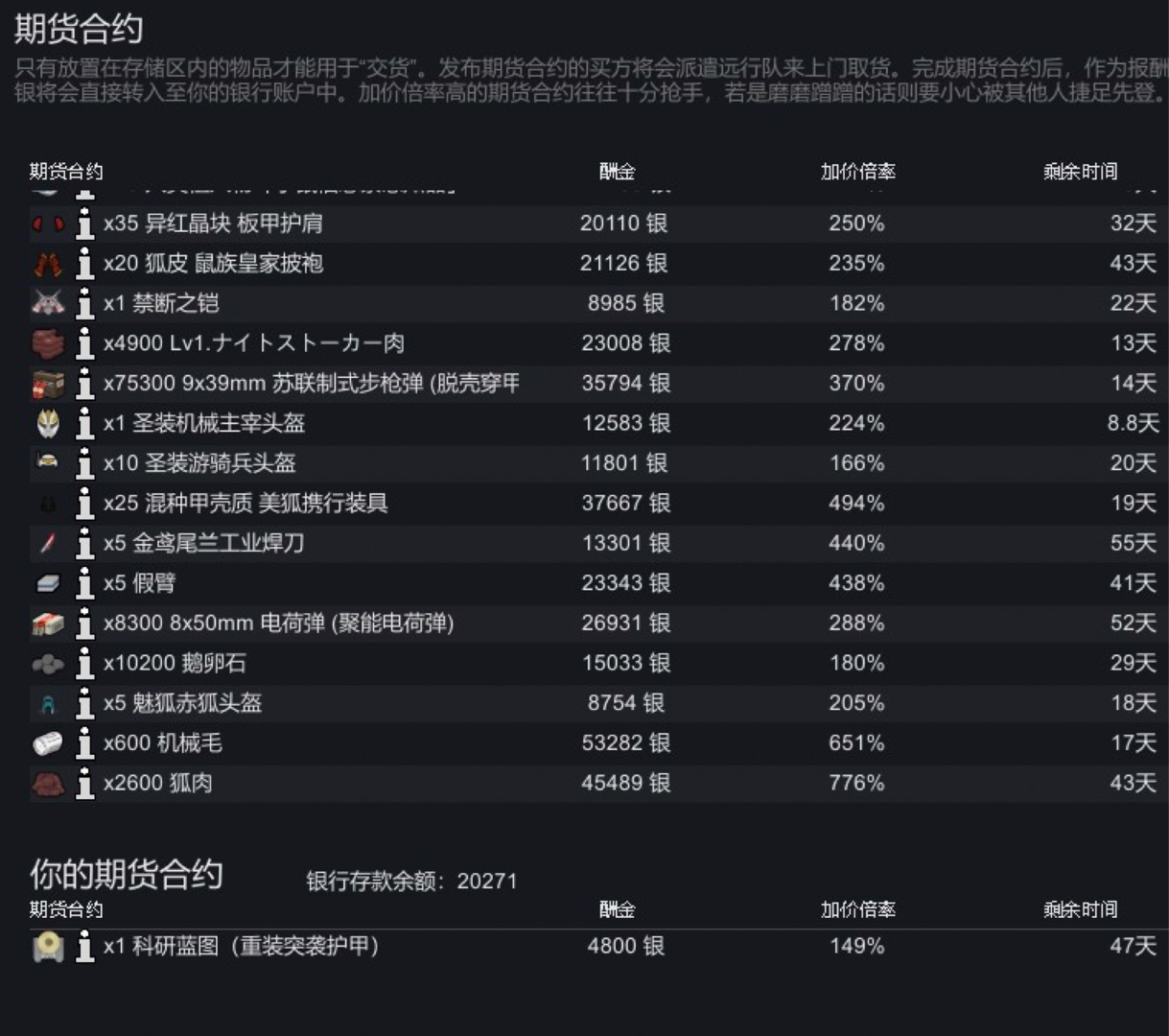Click the 鹅卵石 stone icon
1169x1036 pixels.
pyautogui.click(x=48, y=664)
